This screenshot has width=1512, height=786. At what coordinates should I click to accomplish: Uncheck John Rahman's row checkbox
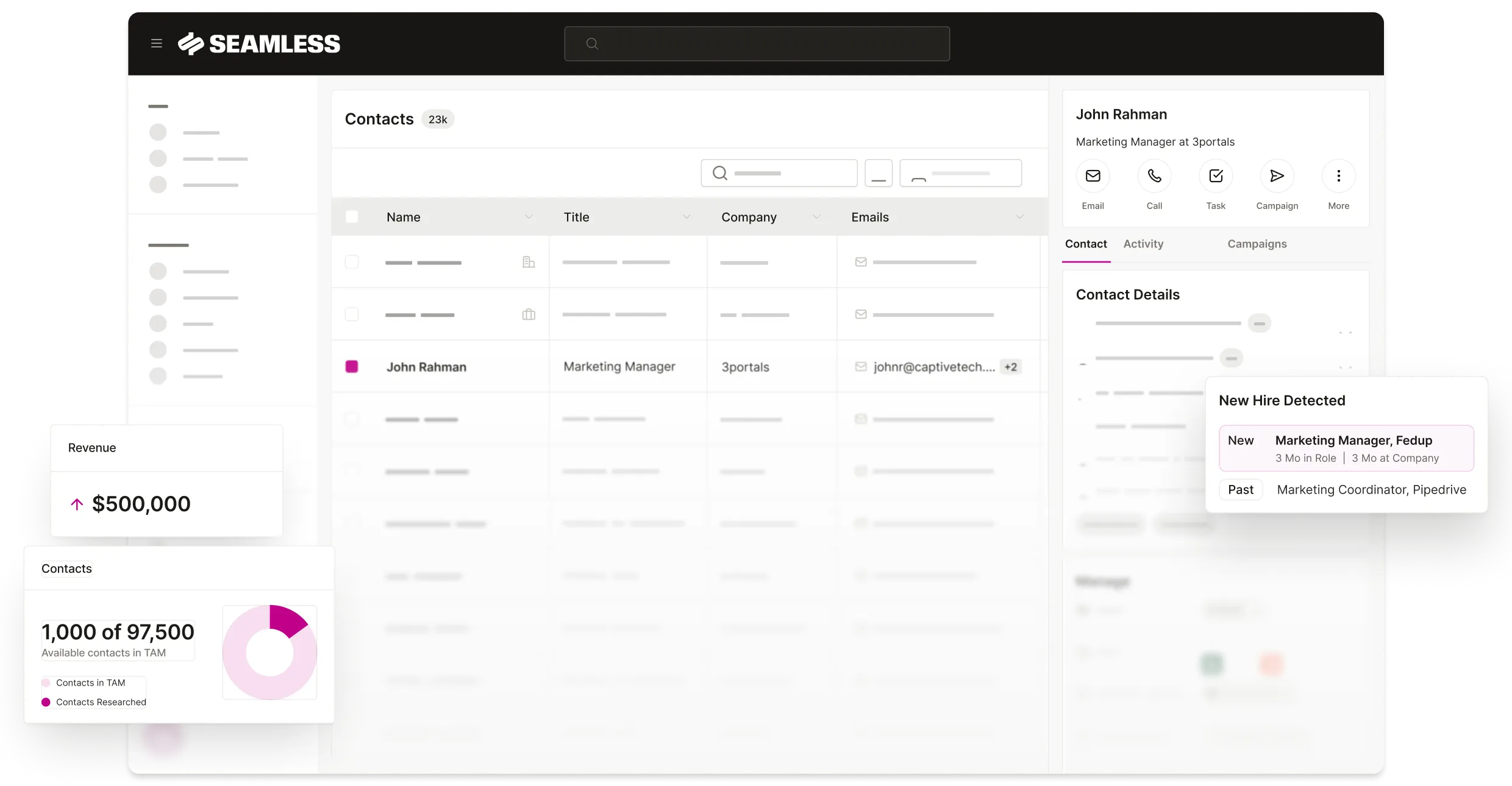click(x=352, y=366)
